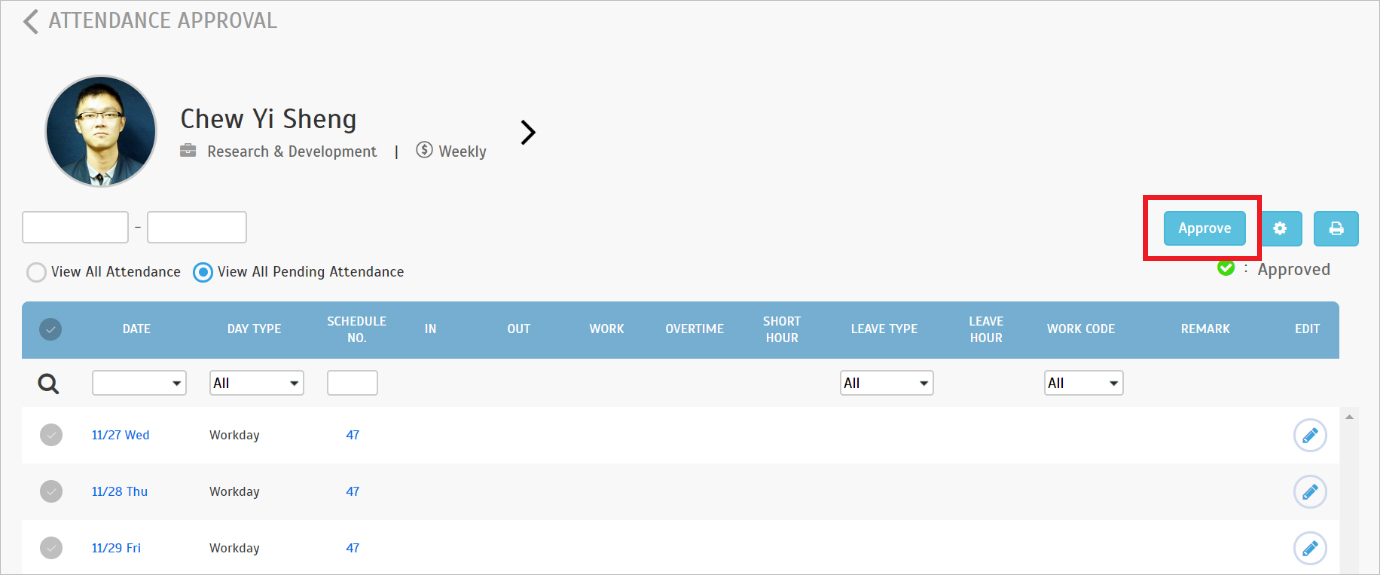Click Workday cell in 11/27 row
The height and width of the screenshot is (575, 1380).
234,435
